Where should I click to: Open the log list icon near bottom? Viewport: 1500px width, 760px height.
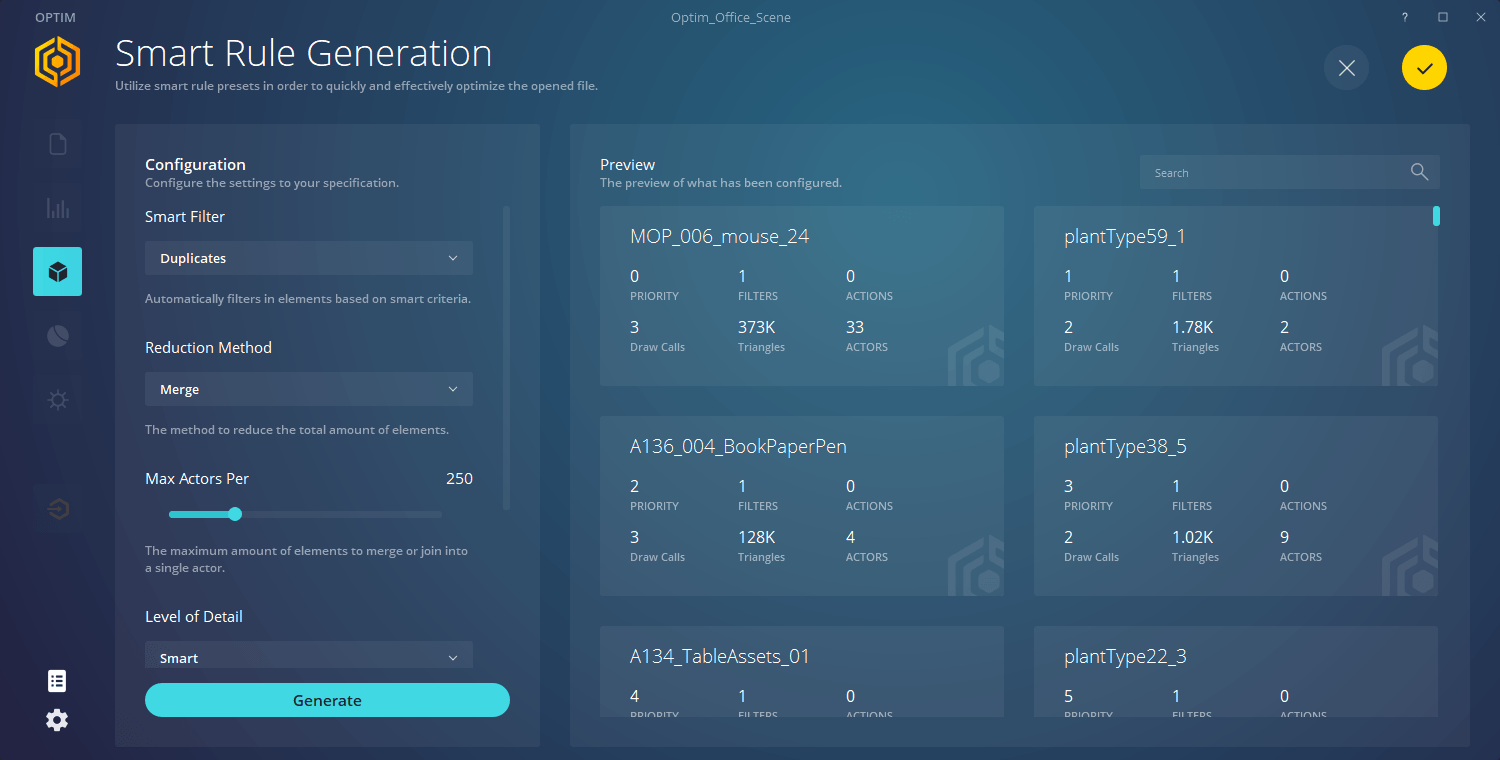[57, 680]
